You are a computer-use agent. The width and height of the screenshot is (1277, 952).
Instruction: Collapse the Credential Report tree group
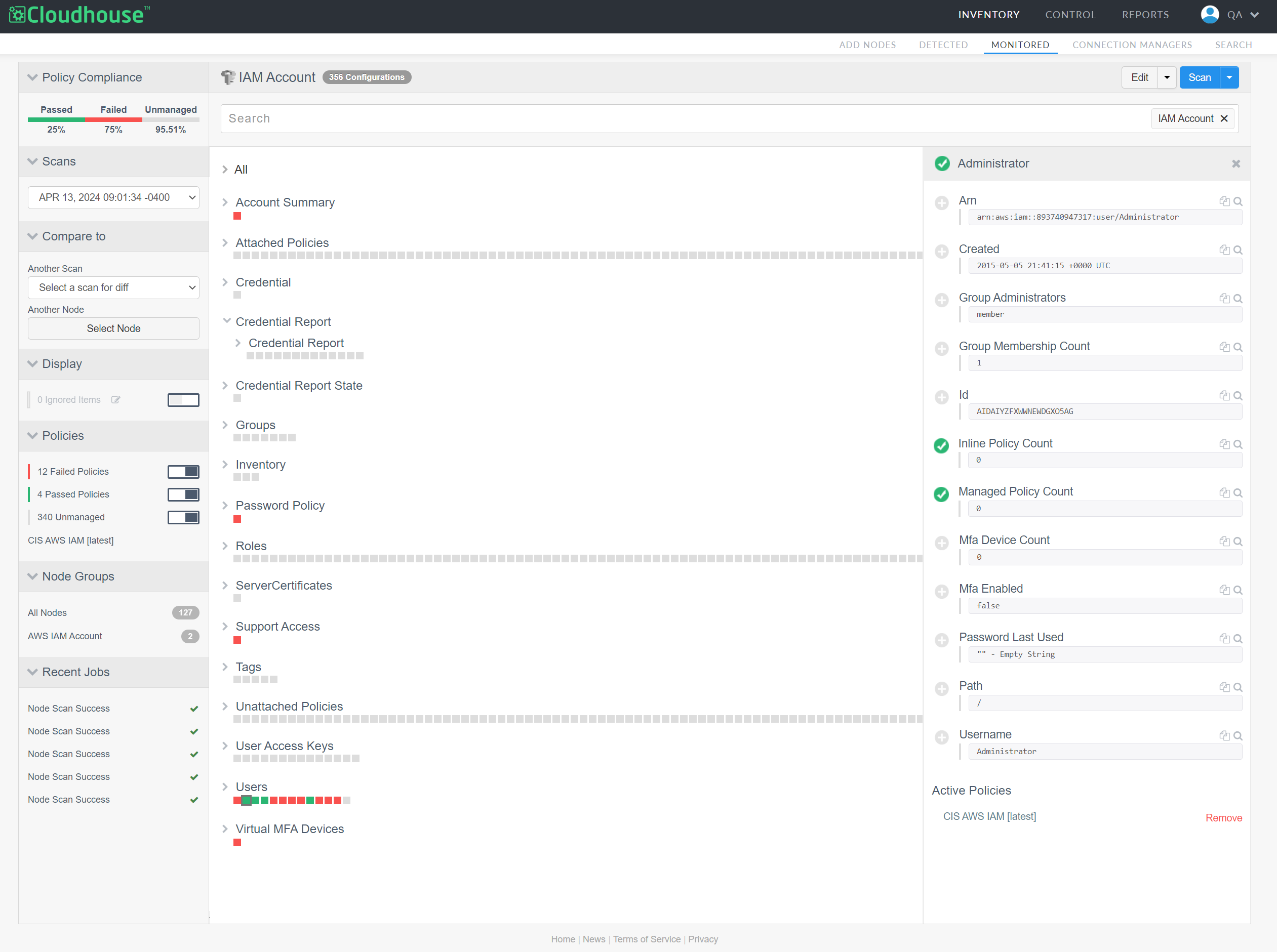[226, 321]
